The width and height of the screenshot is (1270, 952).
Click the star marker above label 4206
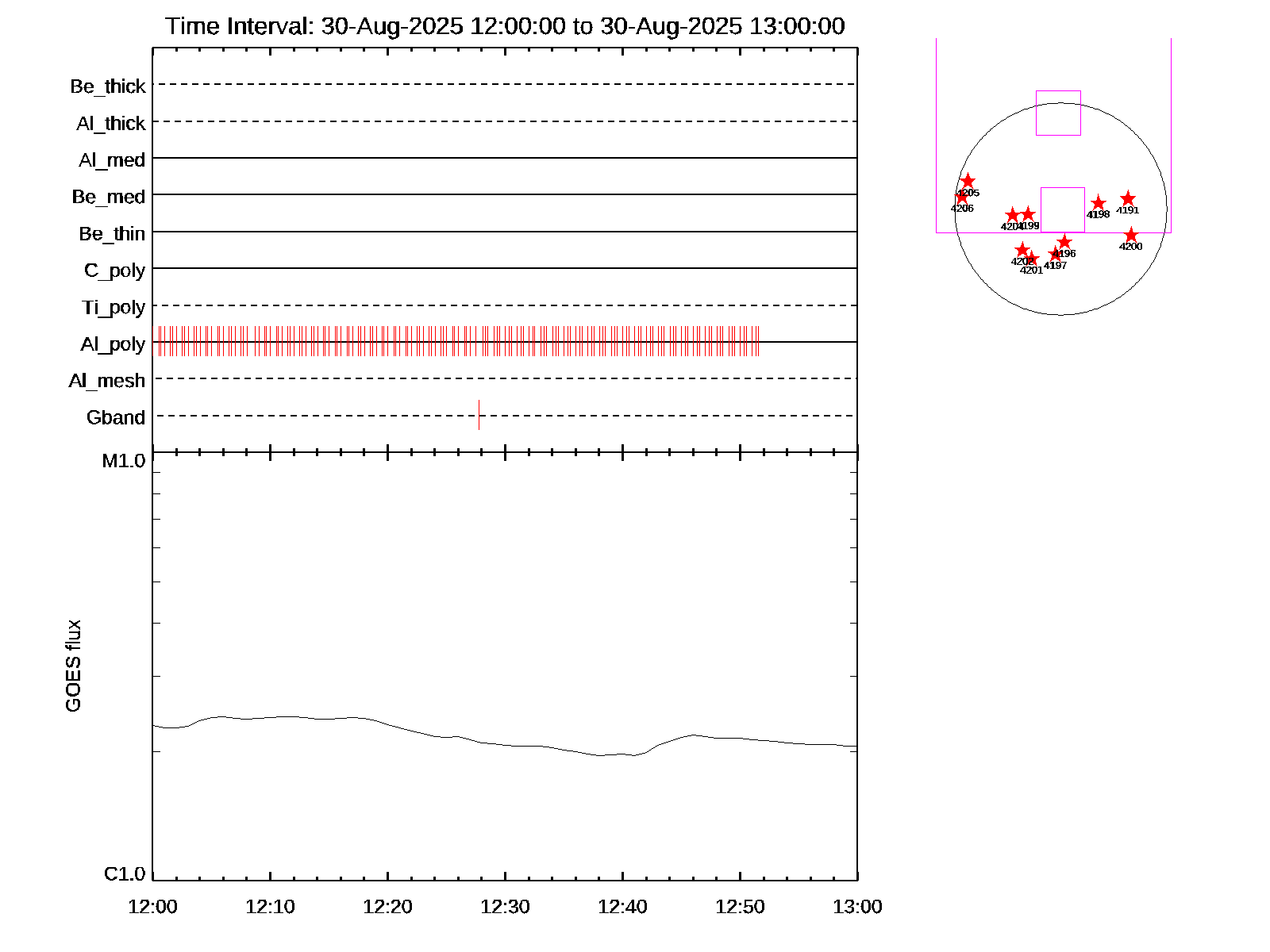[x=962, y=197]
